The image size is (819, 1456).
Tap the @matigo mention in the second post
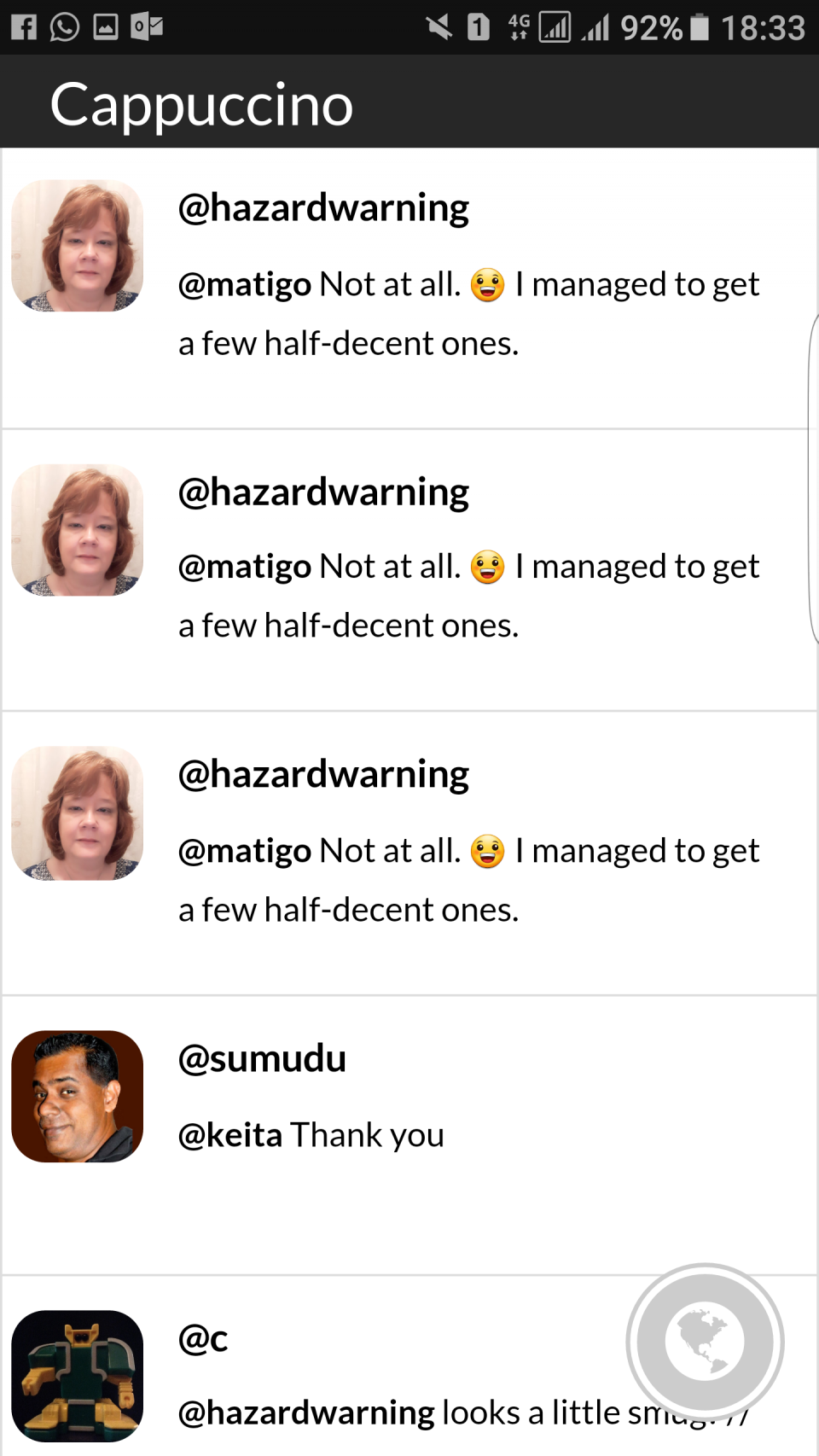pos(245,566)
